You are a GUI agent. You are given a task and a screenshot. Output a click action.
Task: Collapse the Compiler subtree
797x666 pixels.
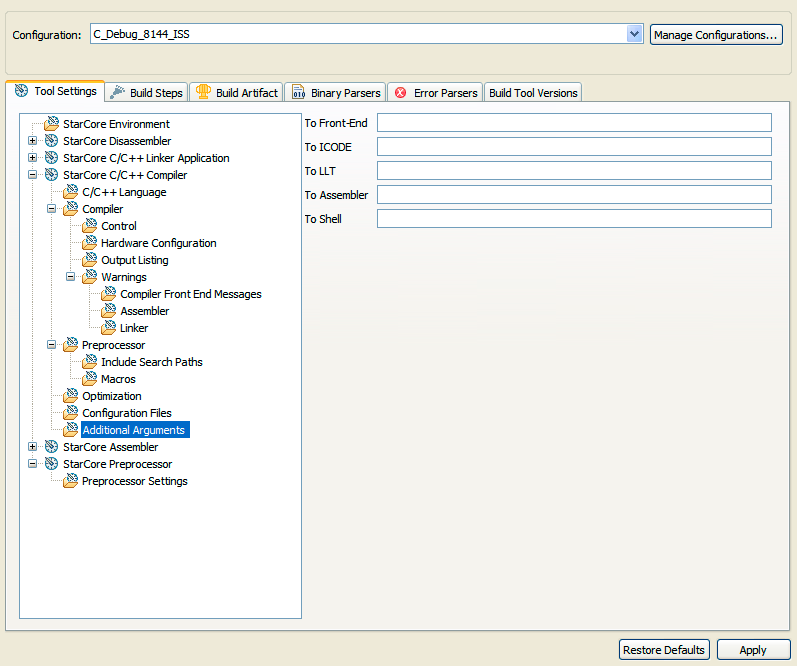coord(51,209)
